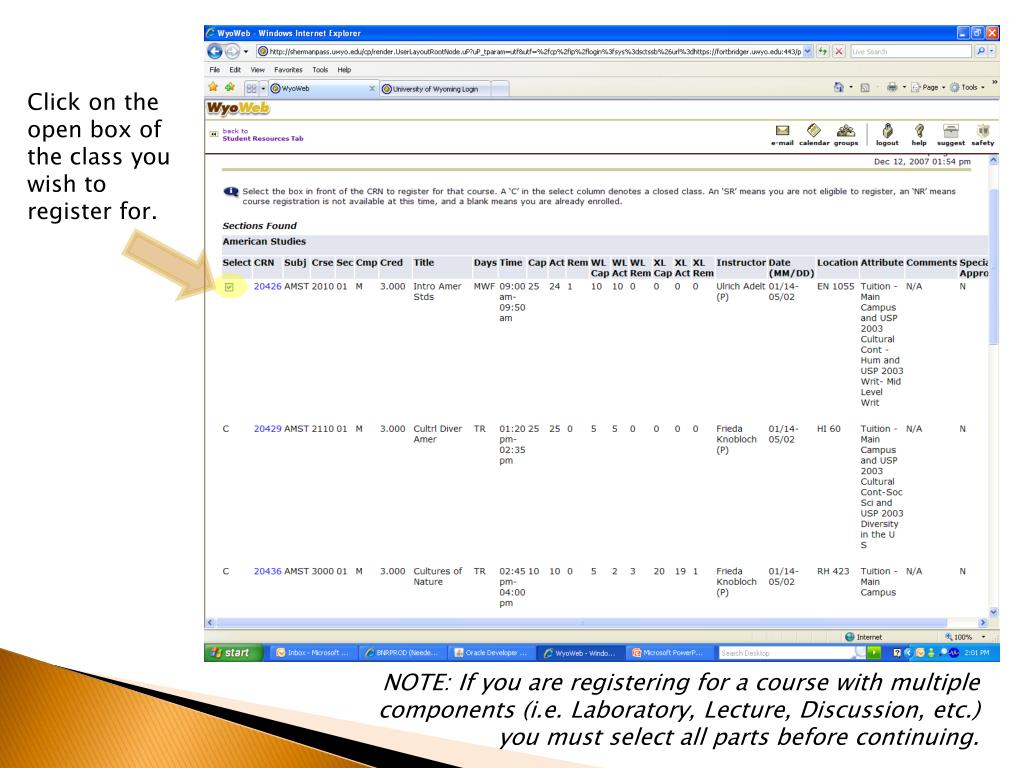
Task: Open the Help menu
Action: tap(344, 70)
